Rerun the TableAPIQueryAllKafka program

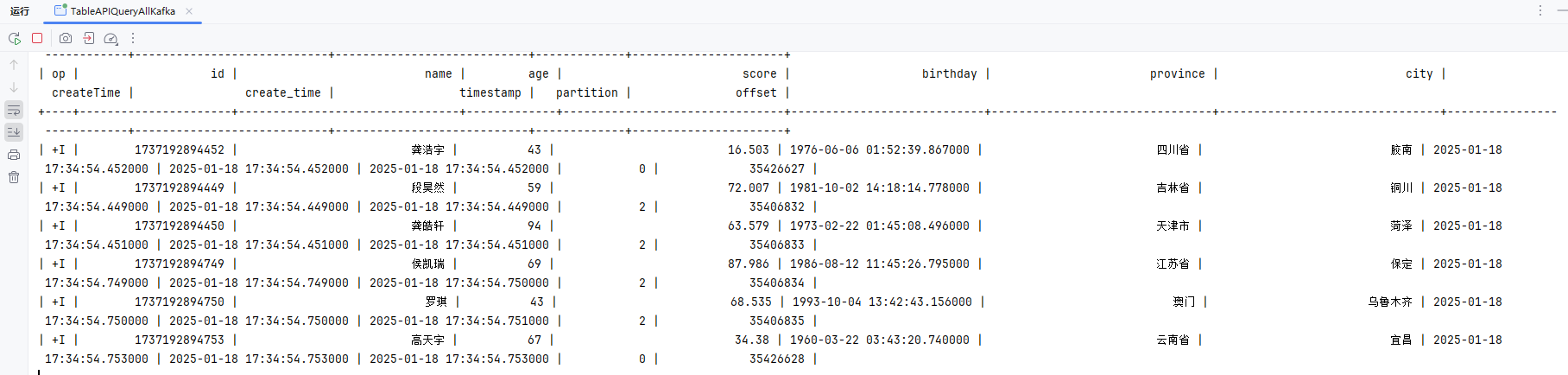pos(14,38)
